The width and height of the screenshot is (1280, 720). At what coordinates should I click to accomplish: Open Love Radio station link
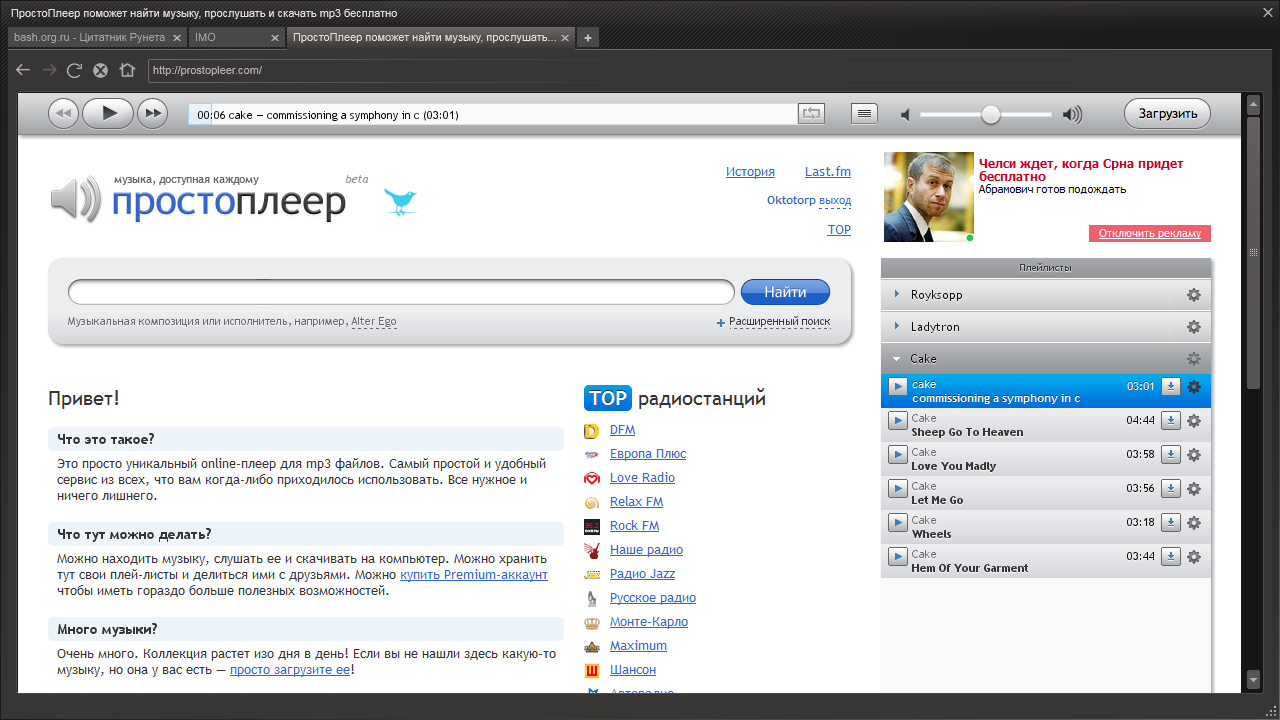coord(642,478)
